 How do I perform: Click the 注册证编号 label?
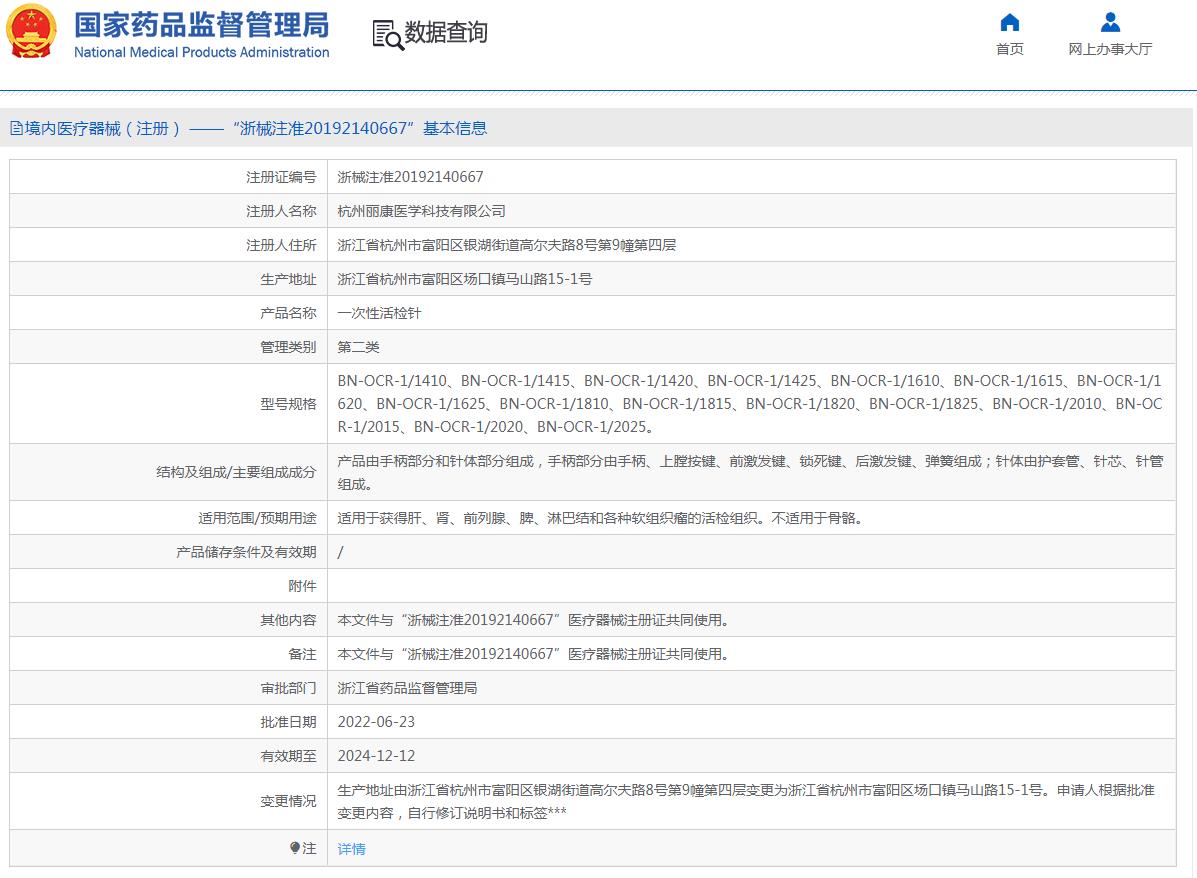[281, 176]
